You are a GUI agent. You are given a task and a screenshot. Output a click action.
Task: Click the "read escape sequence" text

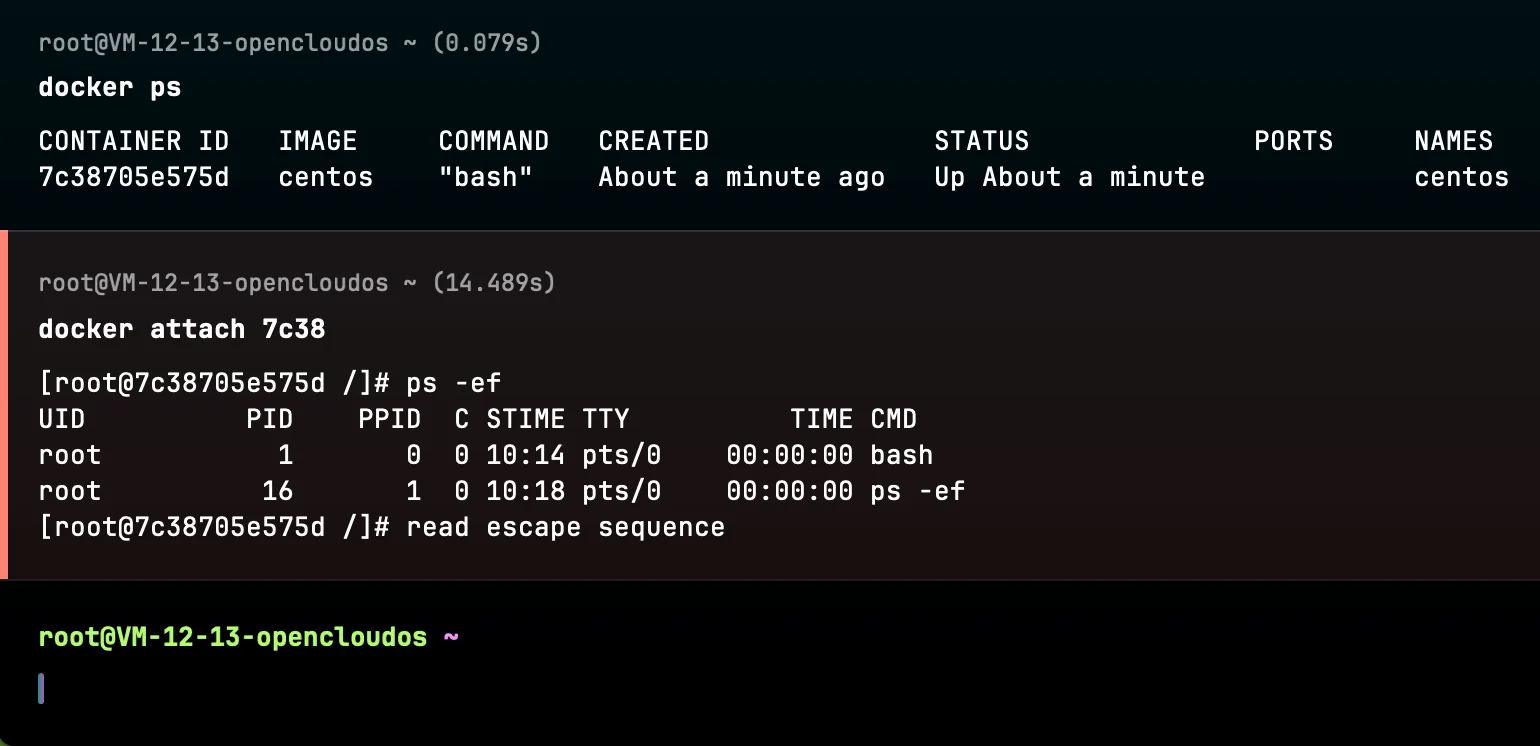[x=565, y=527]
